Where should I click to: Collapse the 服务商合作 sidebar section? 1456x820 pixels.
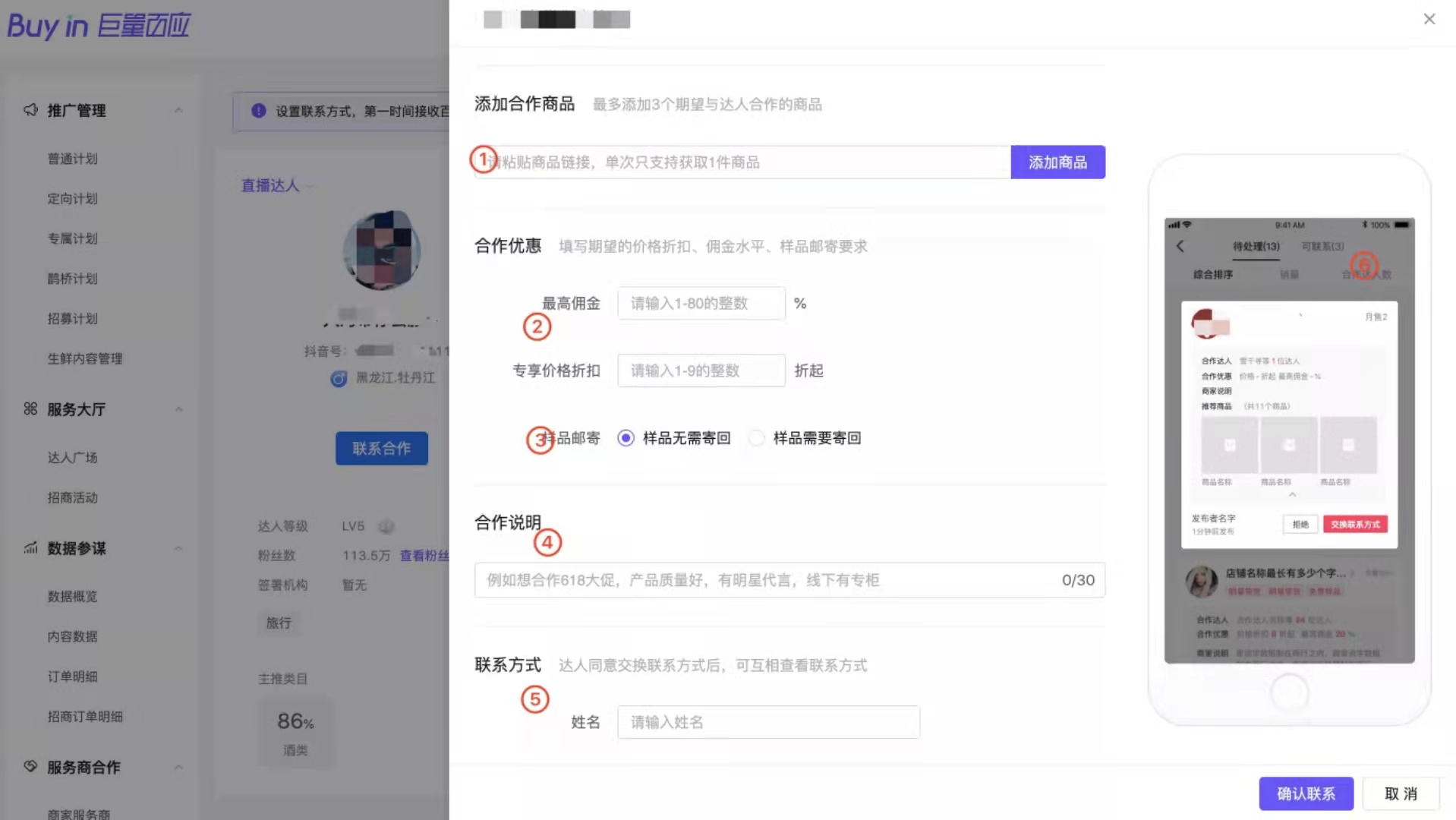[178, 767]
